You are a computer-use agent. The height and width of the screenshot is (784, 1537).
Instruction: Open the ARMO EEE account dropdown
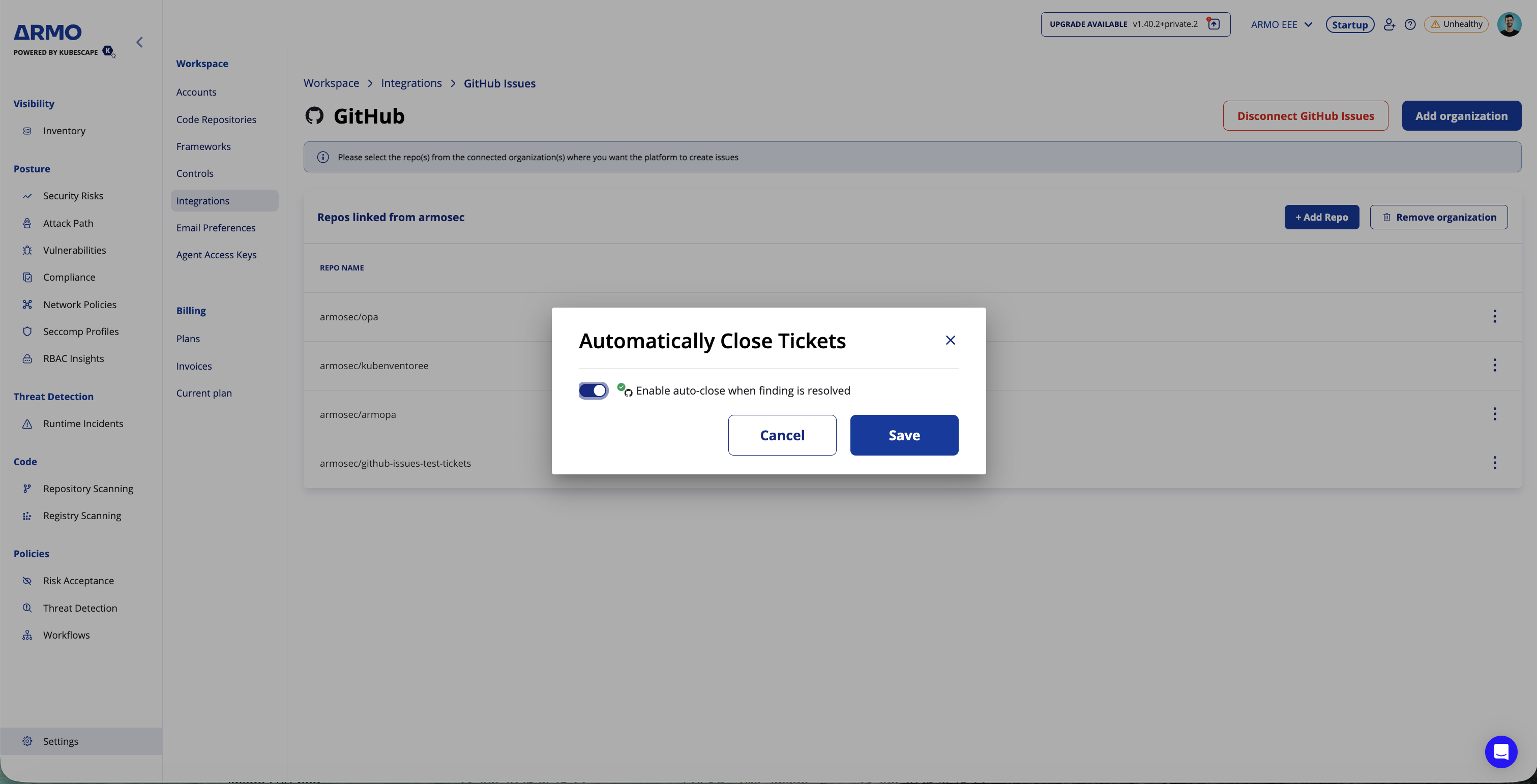click(x=1282, y=24)
